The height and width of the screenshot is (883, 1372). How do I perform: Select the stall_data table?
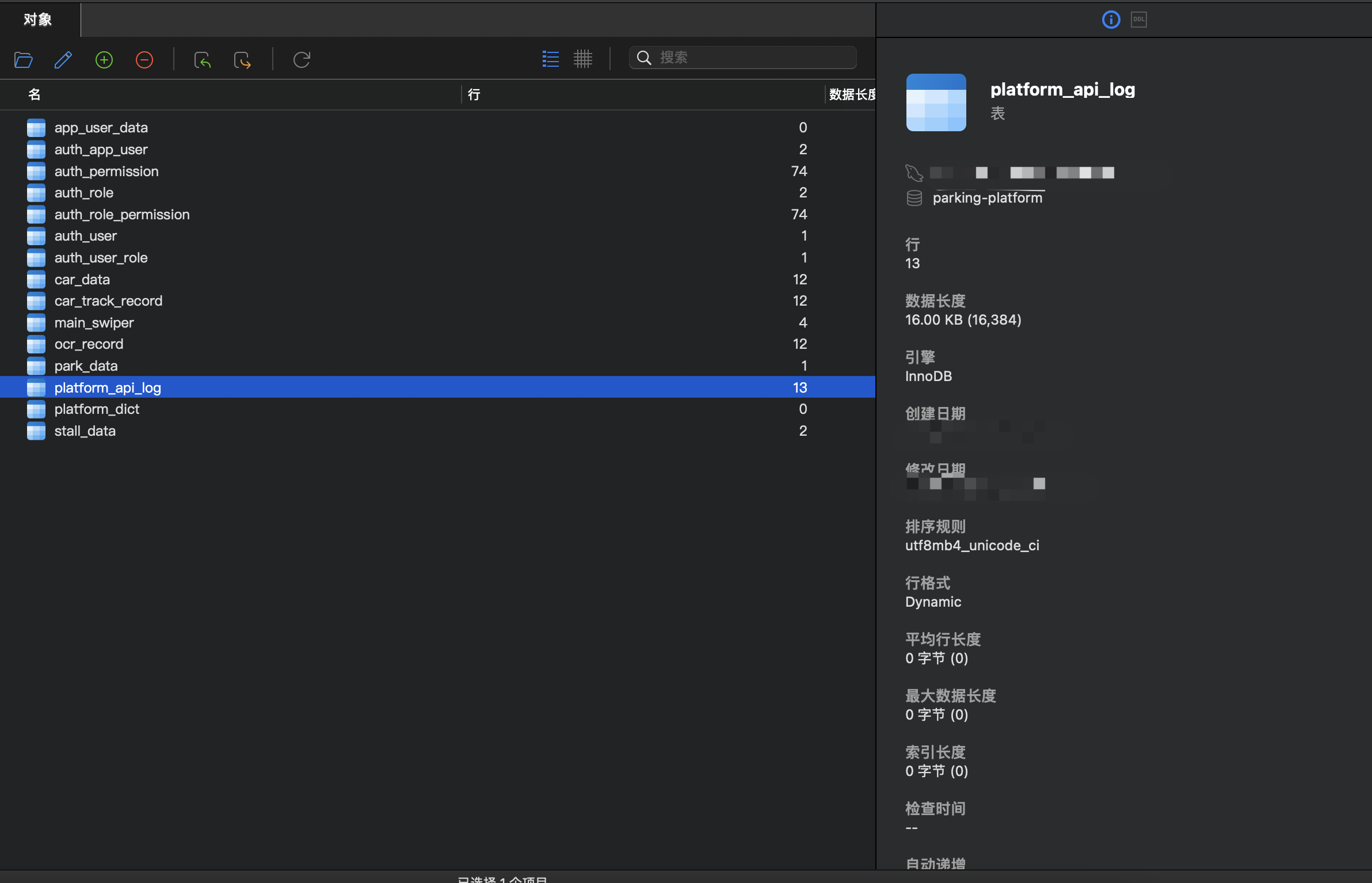(85, 431)
